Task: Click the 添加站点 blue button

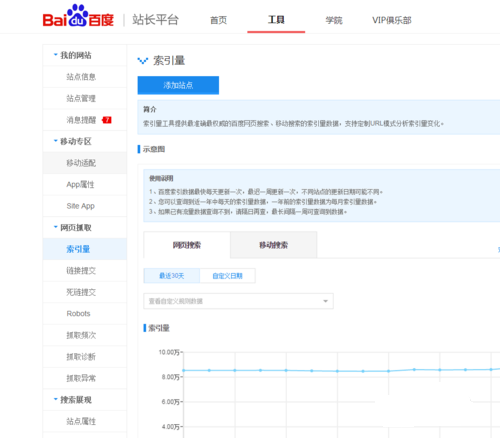Action: [x=178, y=85]
